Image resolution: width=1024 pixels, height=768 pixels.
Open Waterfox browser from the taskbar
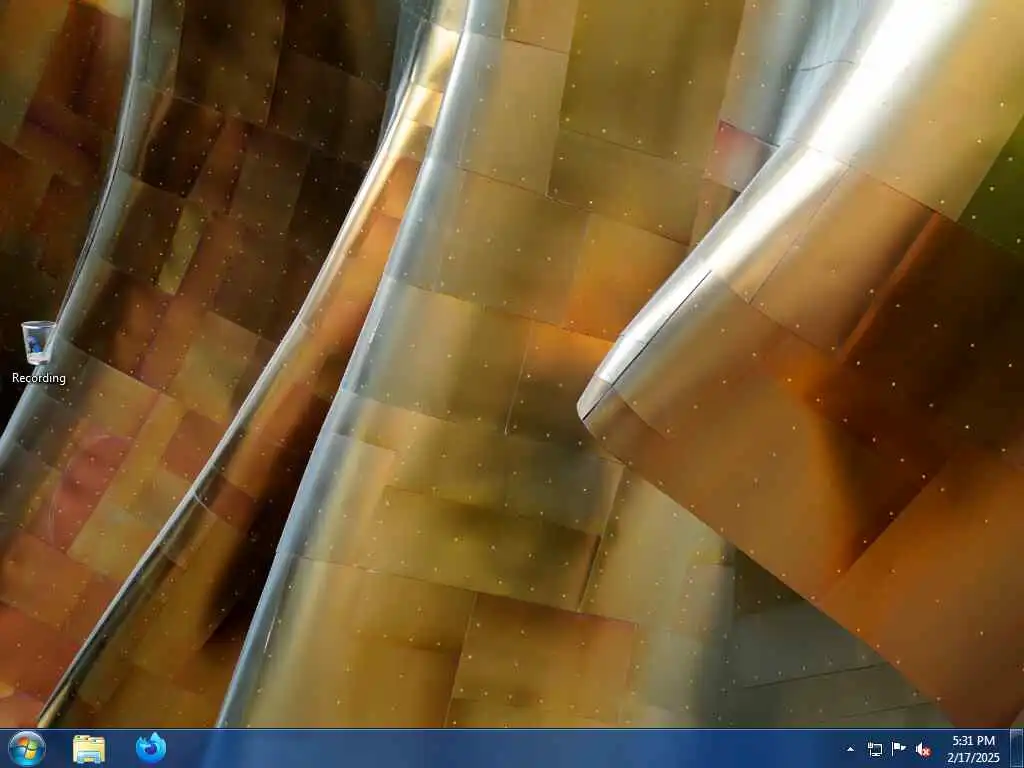point(151,748)
